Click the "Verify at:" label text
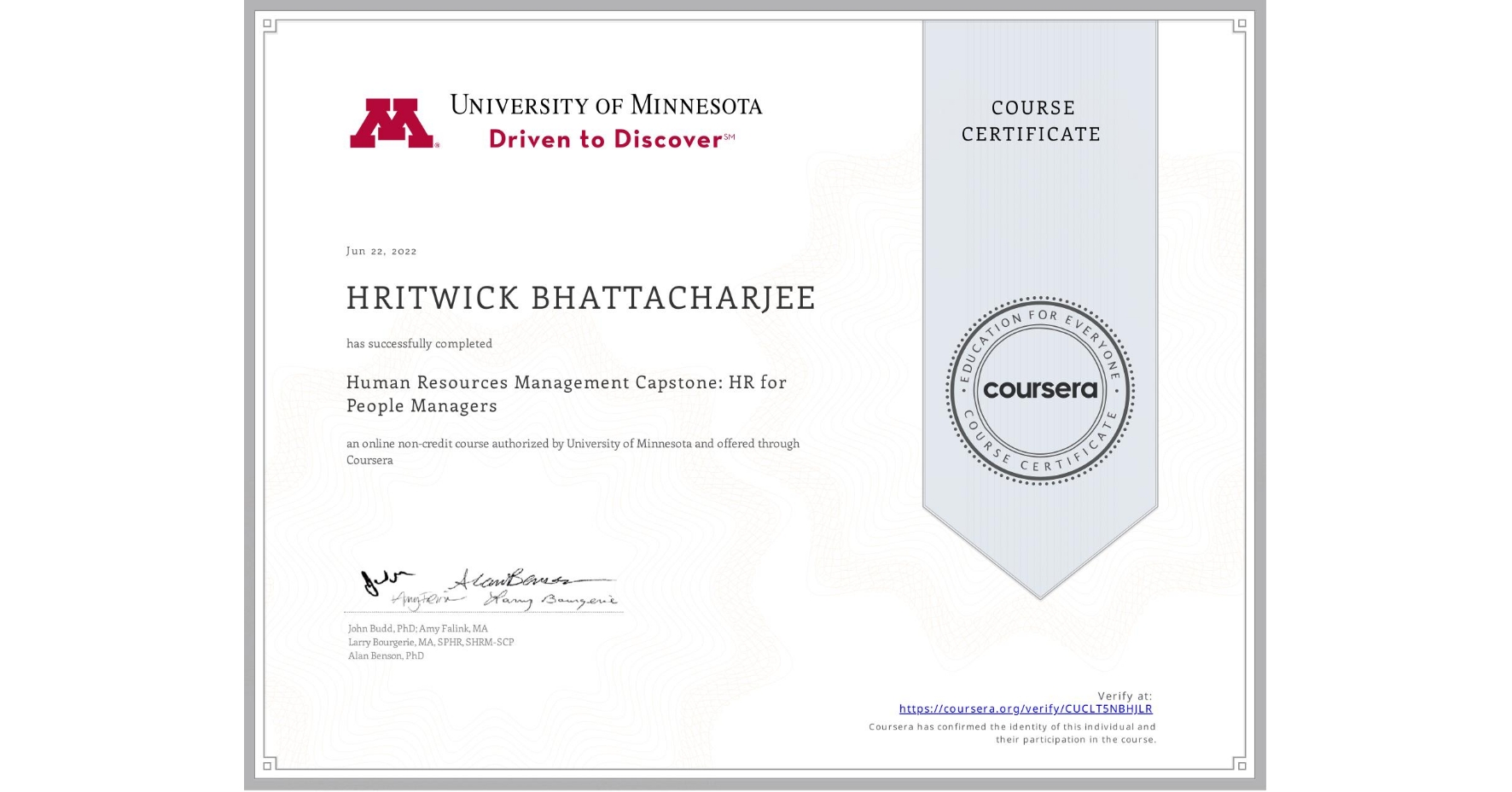The image size is (1512, 792). [x=1123, y=696]
